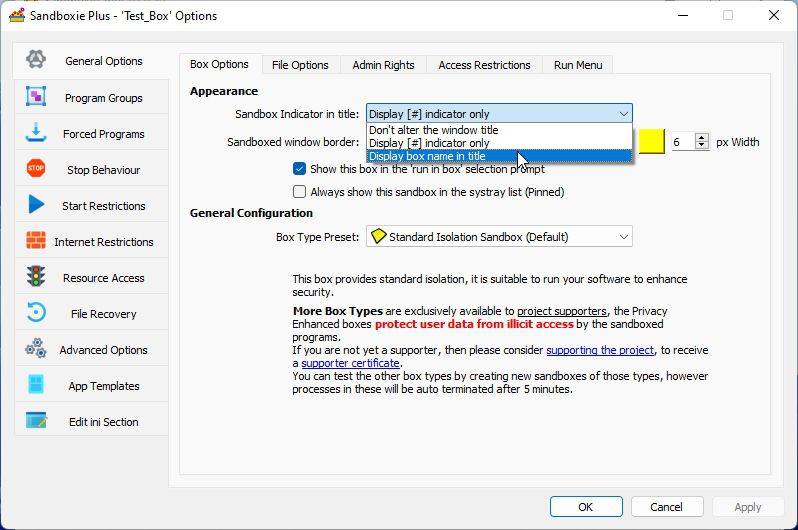Screen dimensions: 798x530
Task: Select the General Options sidebar label
Action: click(x=104, y=61)
